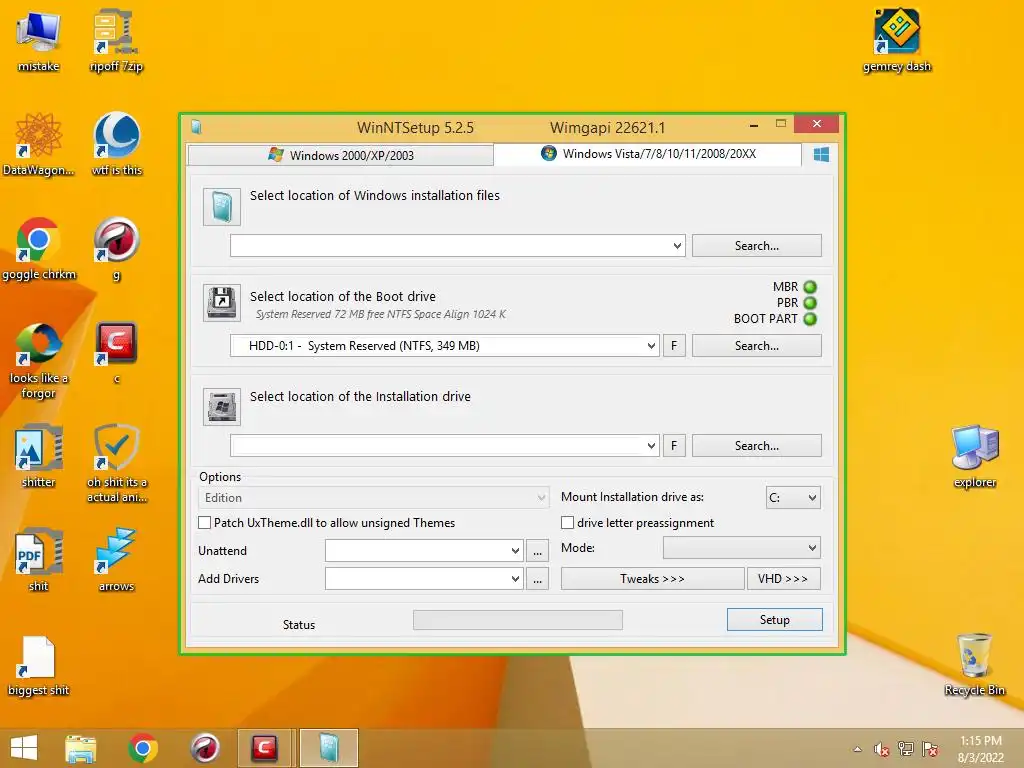The height and width of the screenshot is (768, 1024).
Task: Browse for drivers with ... button
Action: (x=537, y=579)
